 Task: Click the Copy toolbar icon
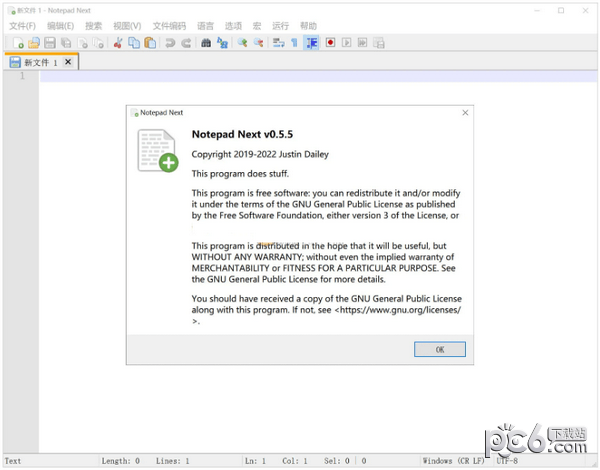[x=134, y=43]
